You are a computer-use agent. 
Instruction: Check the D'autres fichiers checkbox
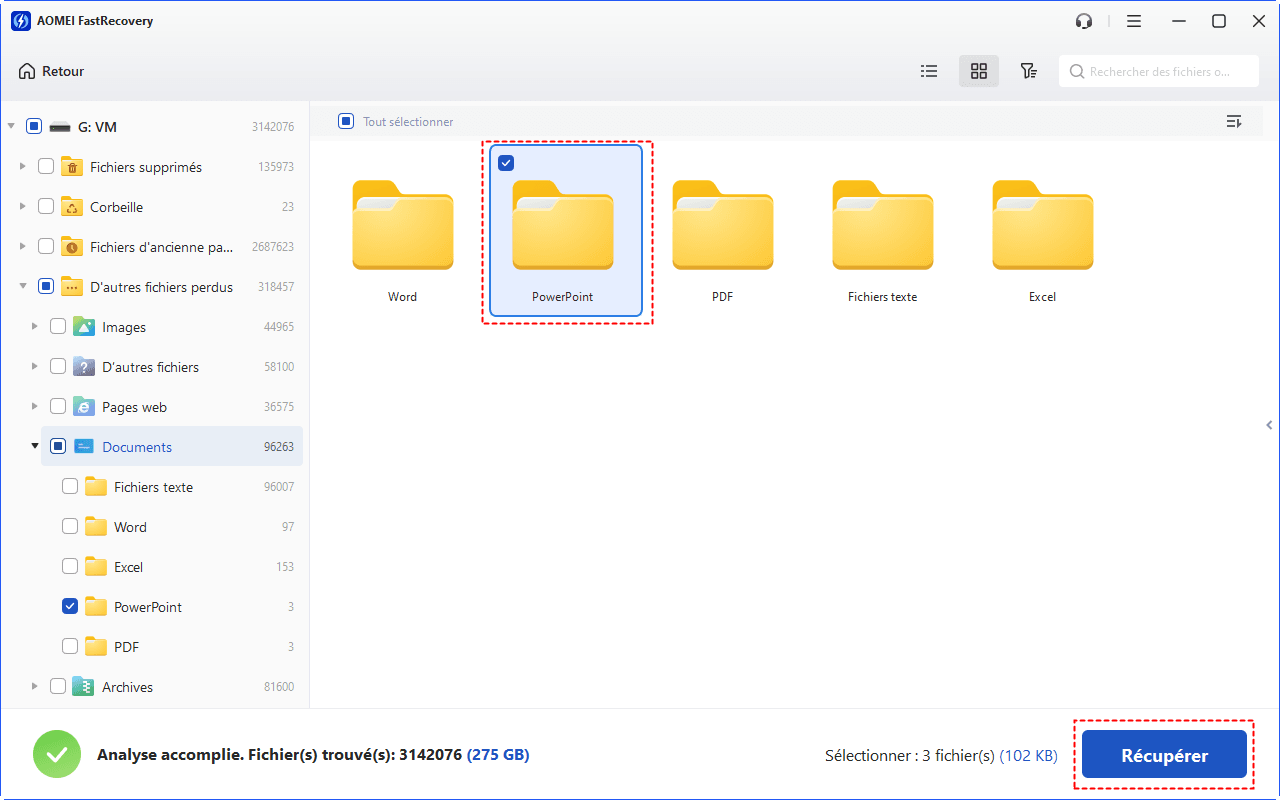[58, 367]
